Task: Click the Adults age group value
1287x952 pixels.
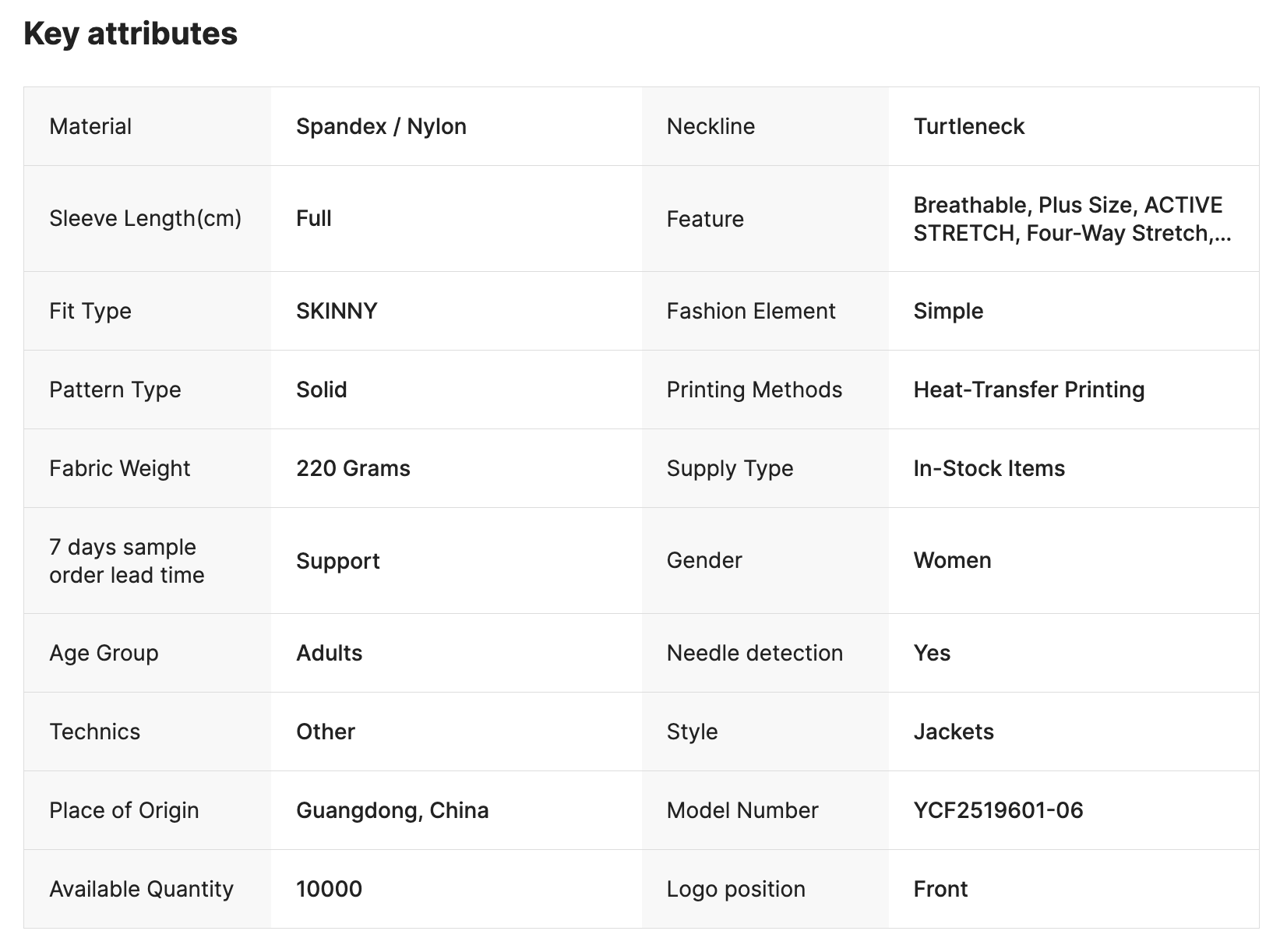Action: (x=329, y=653)
